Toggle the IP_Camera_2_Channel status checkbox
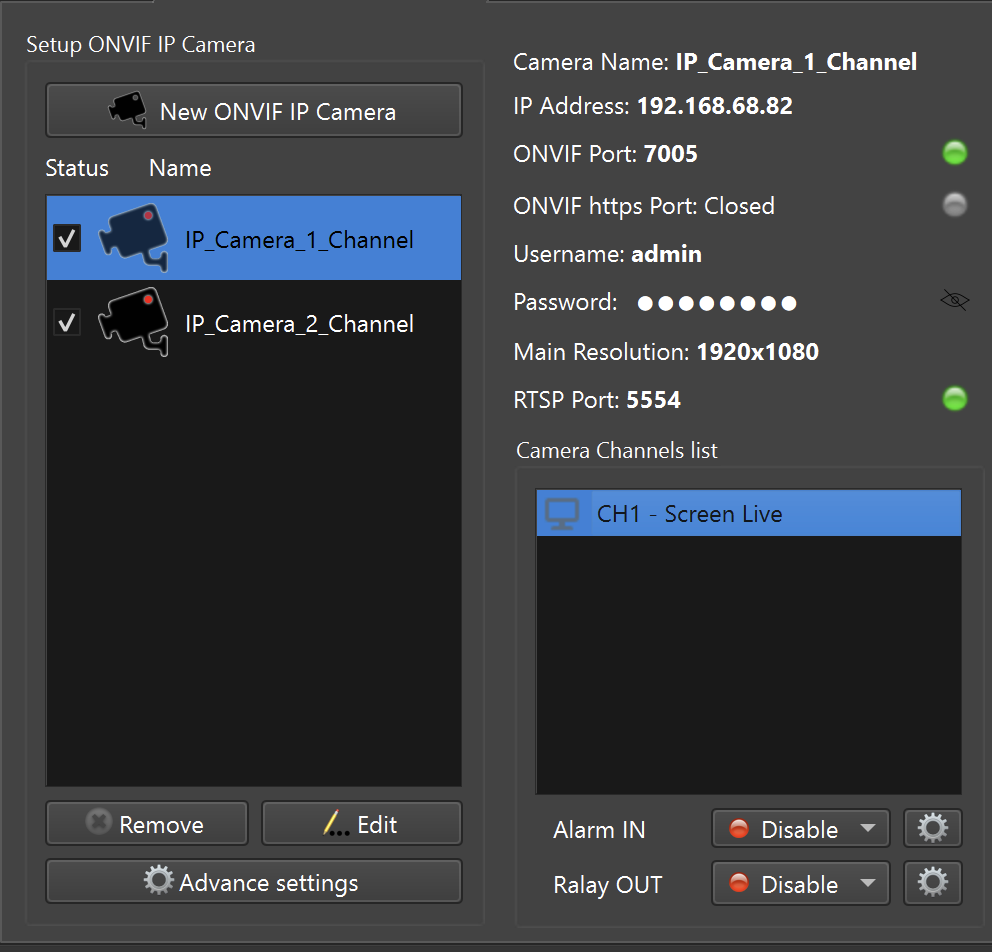The image size is (992, 952). [67, 323]
